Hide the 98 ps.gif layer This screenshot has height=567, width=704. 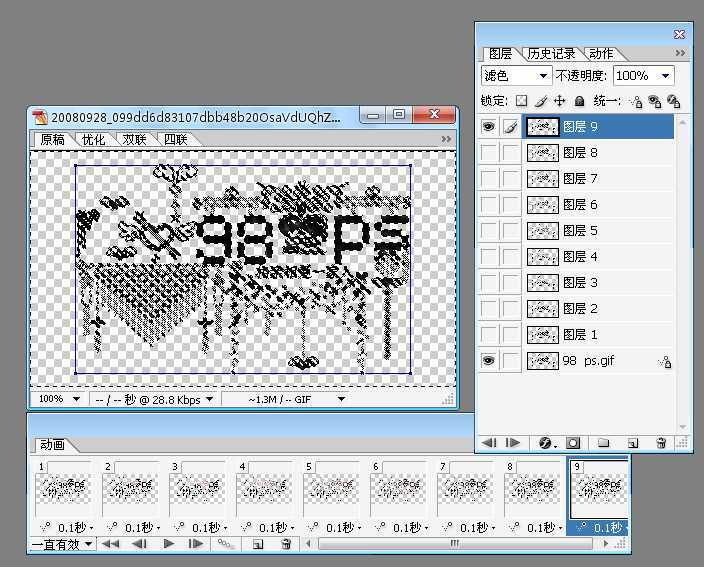point(489,361)
